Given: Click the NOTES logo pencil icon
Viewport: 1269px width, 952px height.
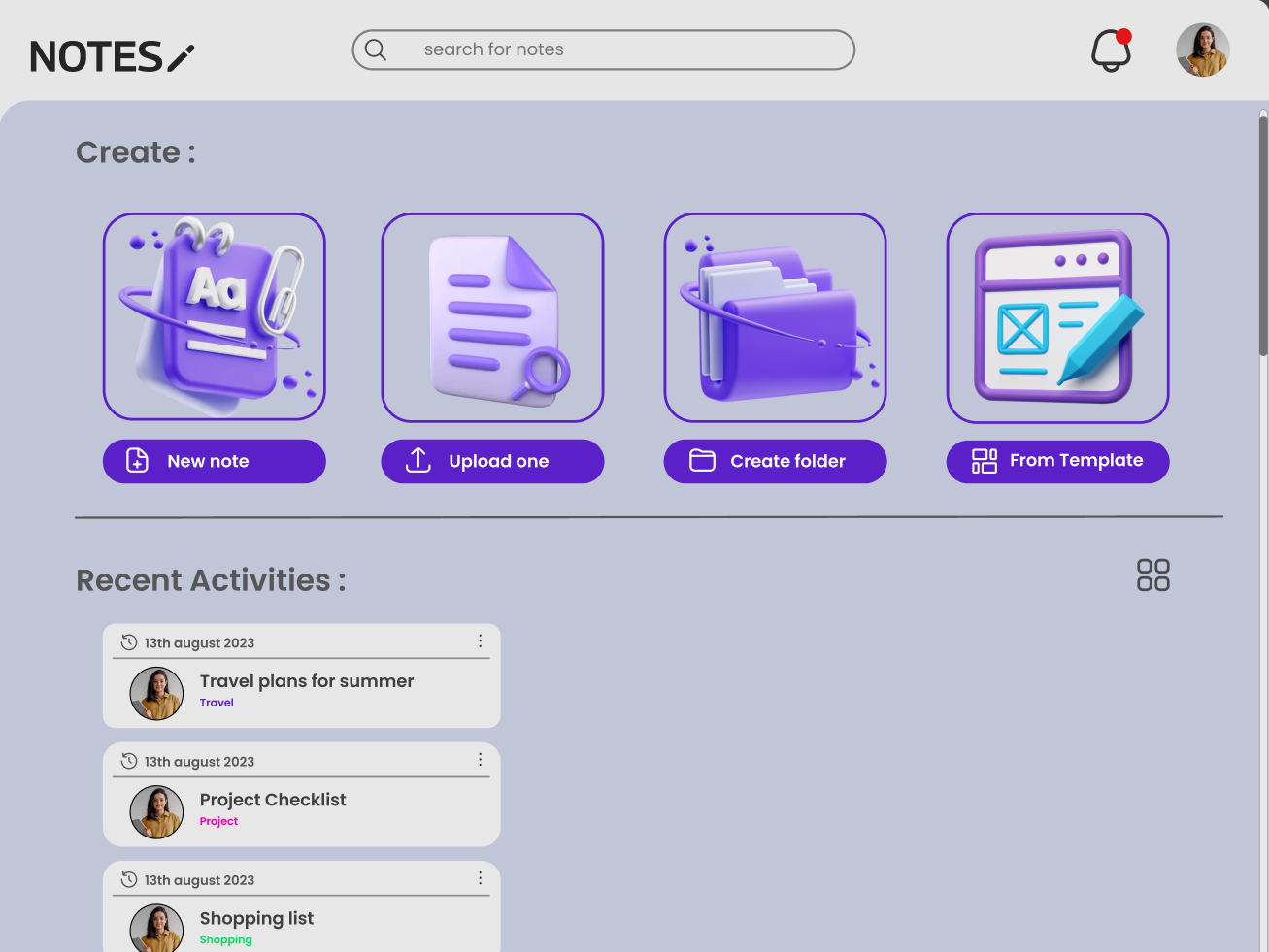Looking at the screenshot, I should [x=181, y=58].
